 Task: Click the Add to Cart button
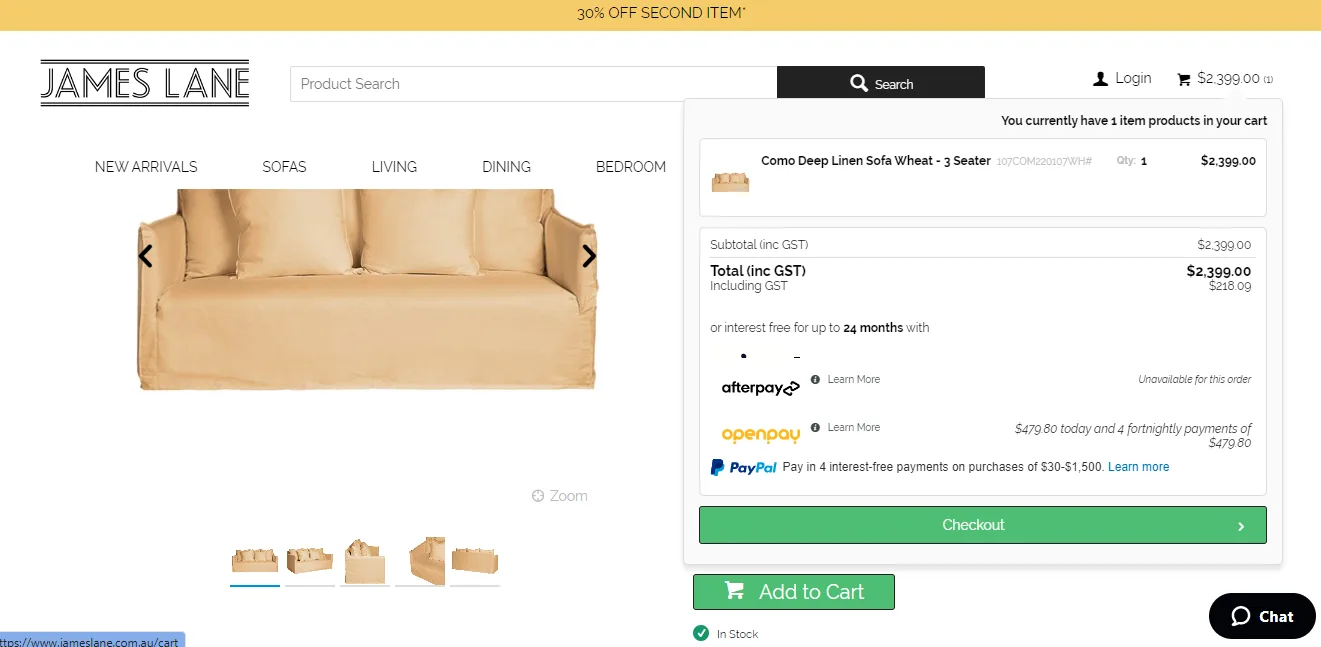794,592
